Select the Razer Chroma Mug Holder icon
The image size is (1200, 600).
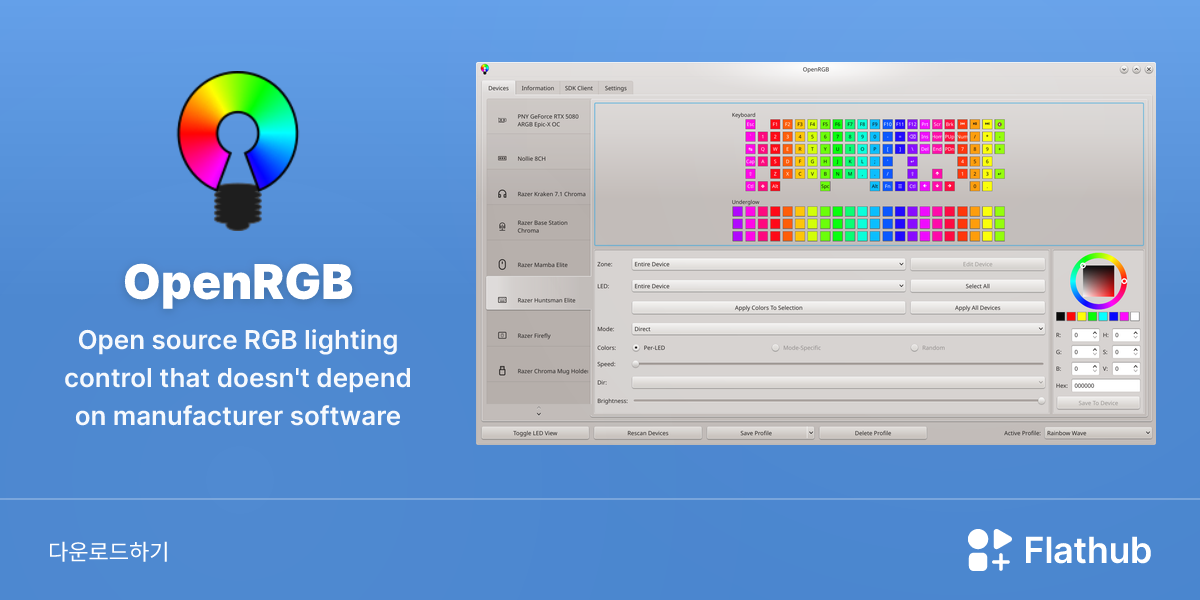(502, 371)
